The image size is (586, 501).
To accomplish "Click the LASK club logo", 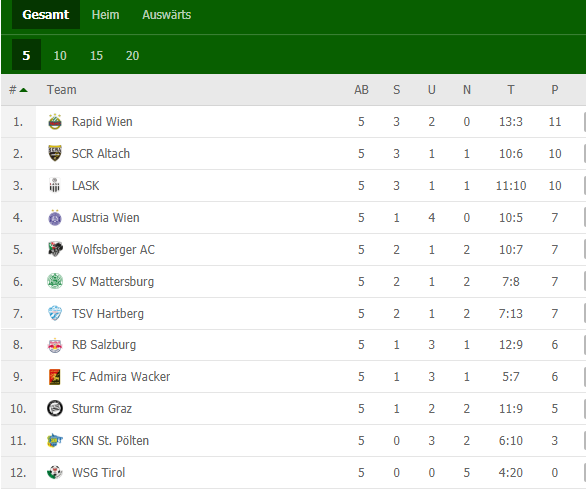I will tap(55, 185).
